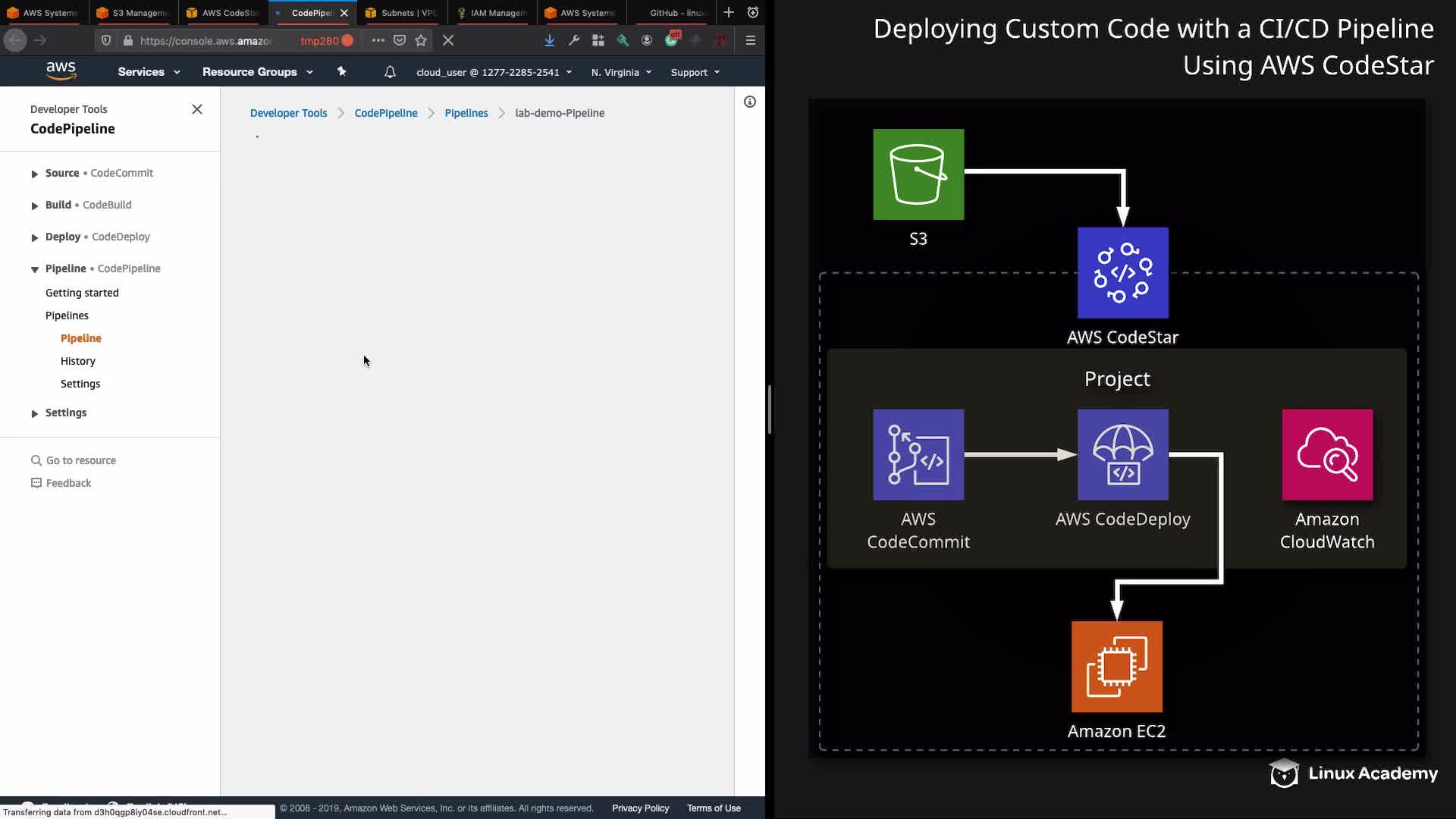Viewport: 1456px width, 819px height.
Task: Expand the Build CodeBuild section
Action: [x=34, y=206]
